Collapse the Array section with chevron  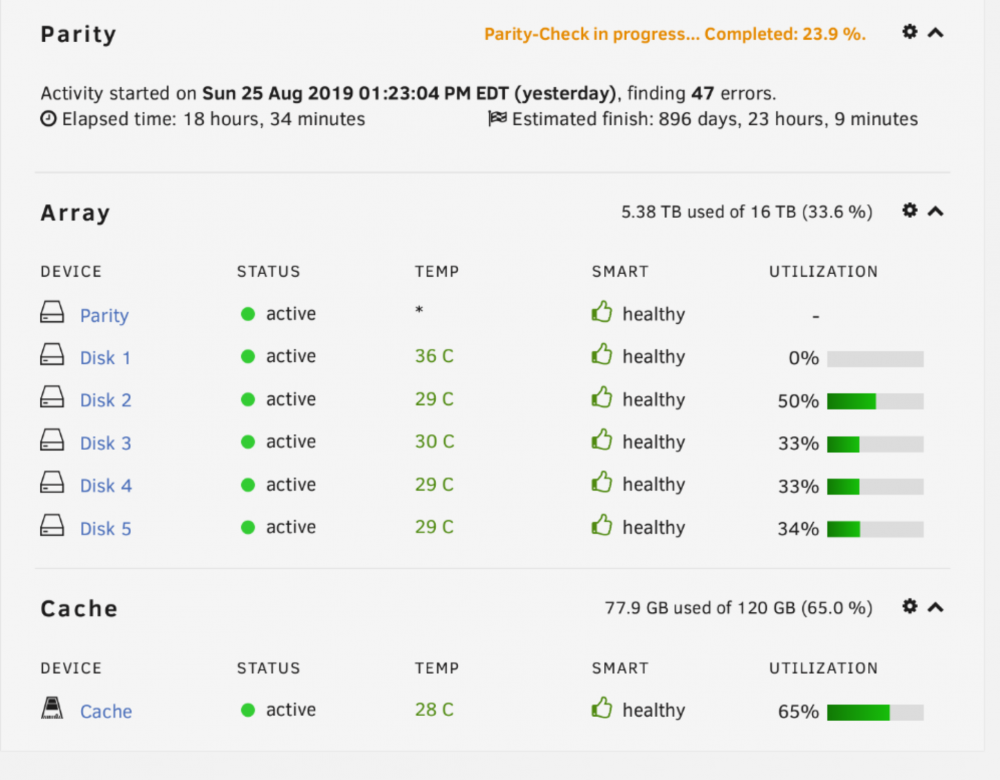click(936, 211)
